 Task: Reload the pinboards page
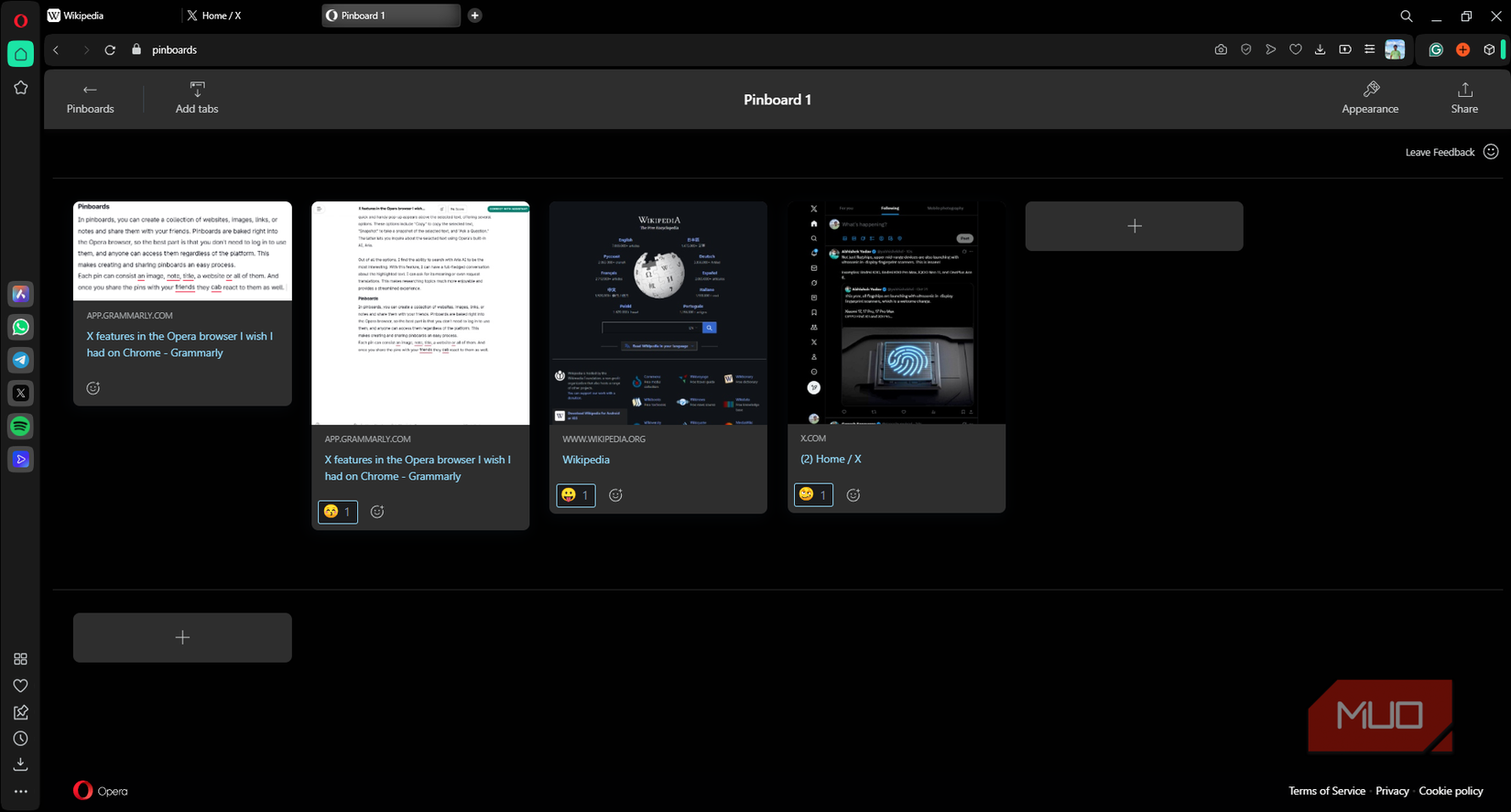pyautogui.click(x=110, y=49)
